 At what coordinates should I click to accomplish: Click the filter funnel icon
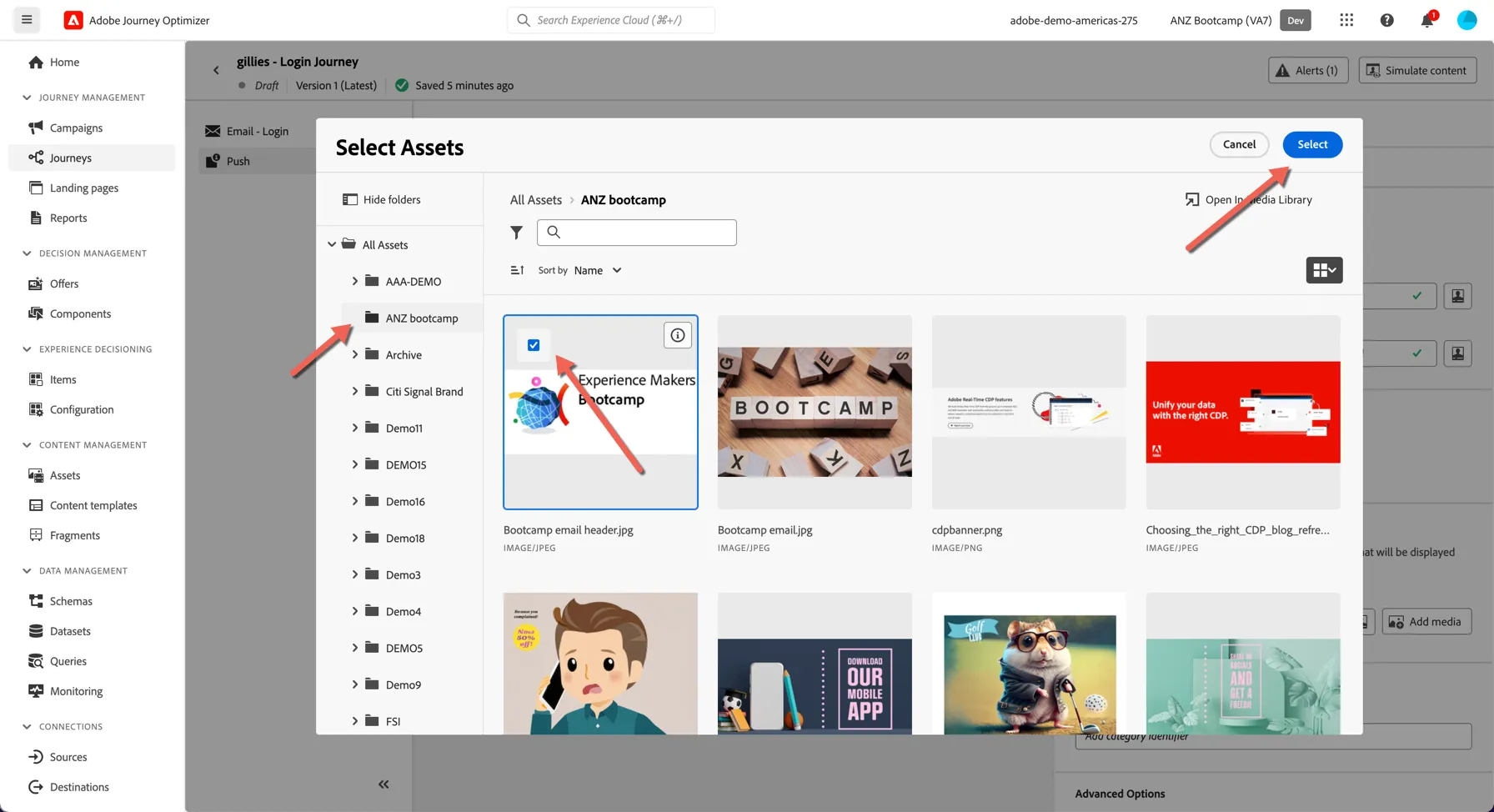pyautogui.click(x=517, y=233)
